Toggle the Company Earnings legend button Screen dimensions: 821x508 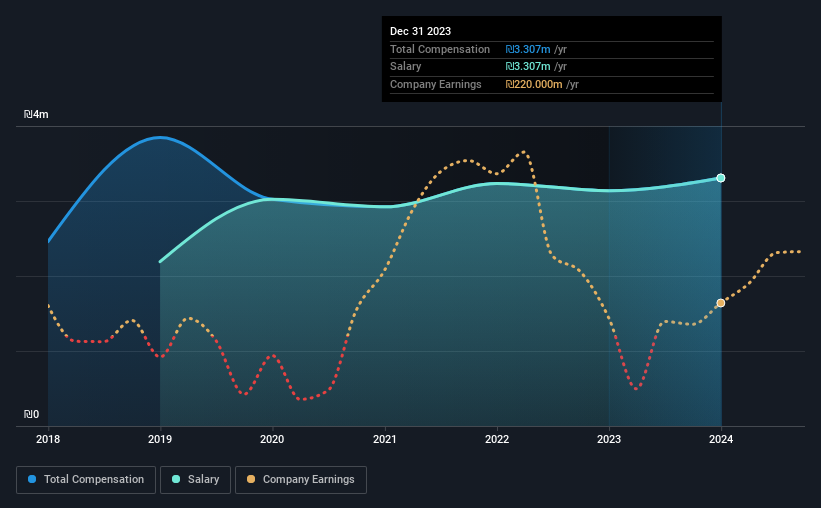(x=301, y=480)
